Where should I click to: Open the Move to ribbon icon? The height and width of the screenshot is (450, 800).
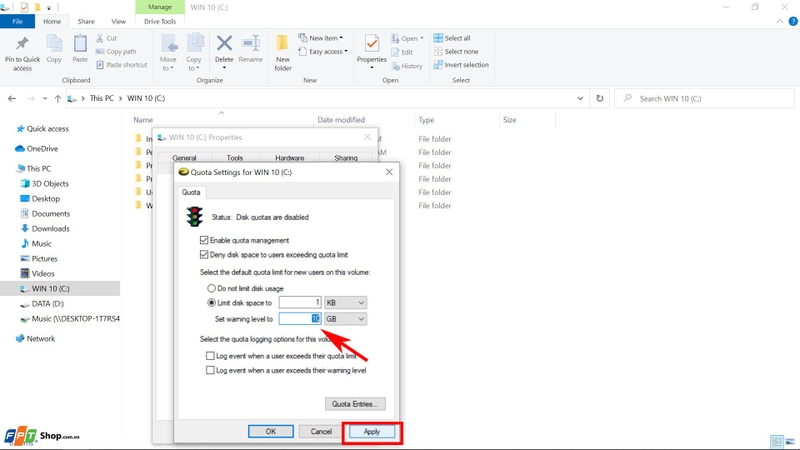pos(168,44)
